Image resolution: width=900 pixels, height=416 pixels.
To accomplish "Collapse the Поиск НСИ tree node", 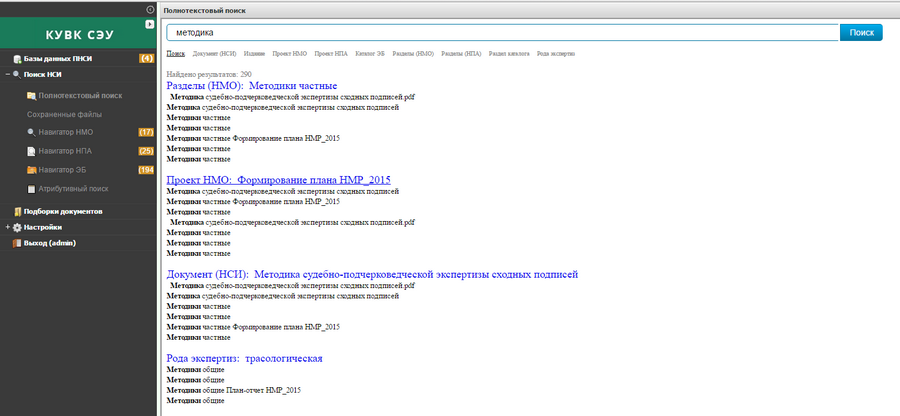I will 7,74.
